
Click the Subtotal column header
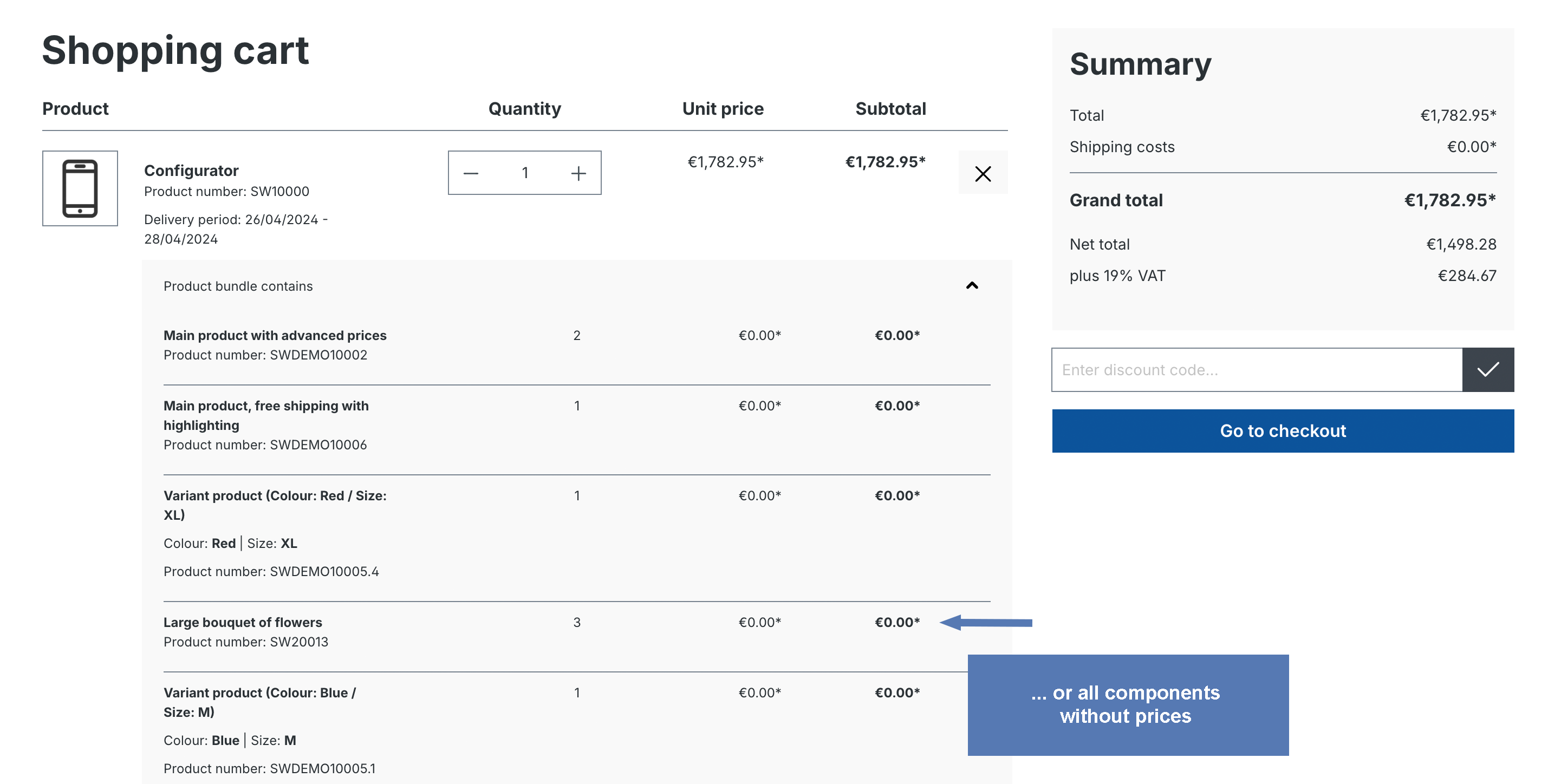coord(891,108)
